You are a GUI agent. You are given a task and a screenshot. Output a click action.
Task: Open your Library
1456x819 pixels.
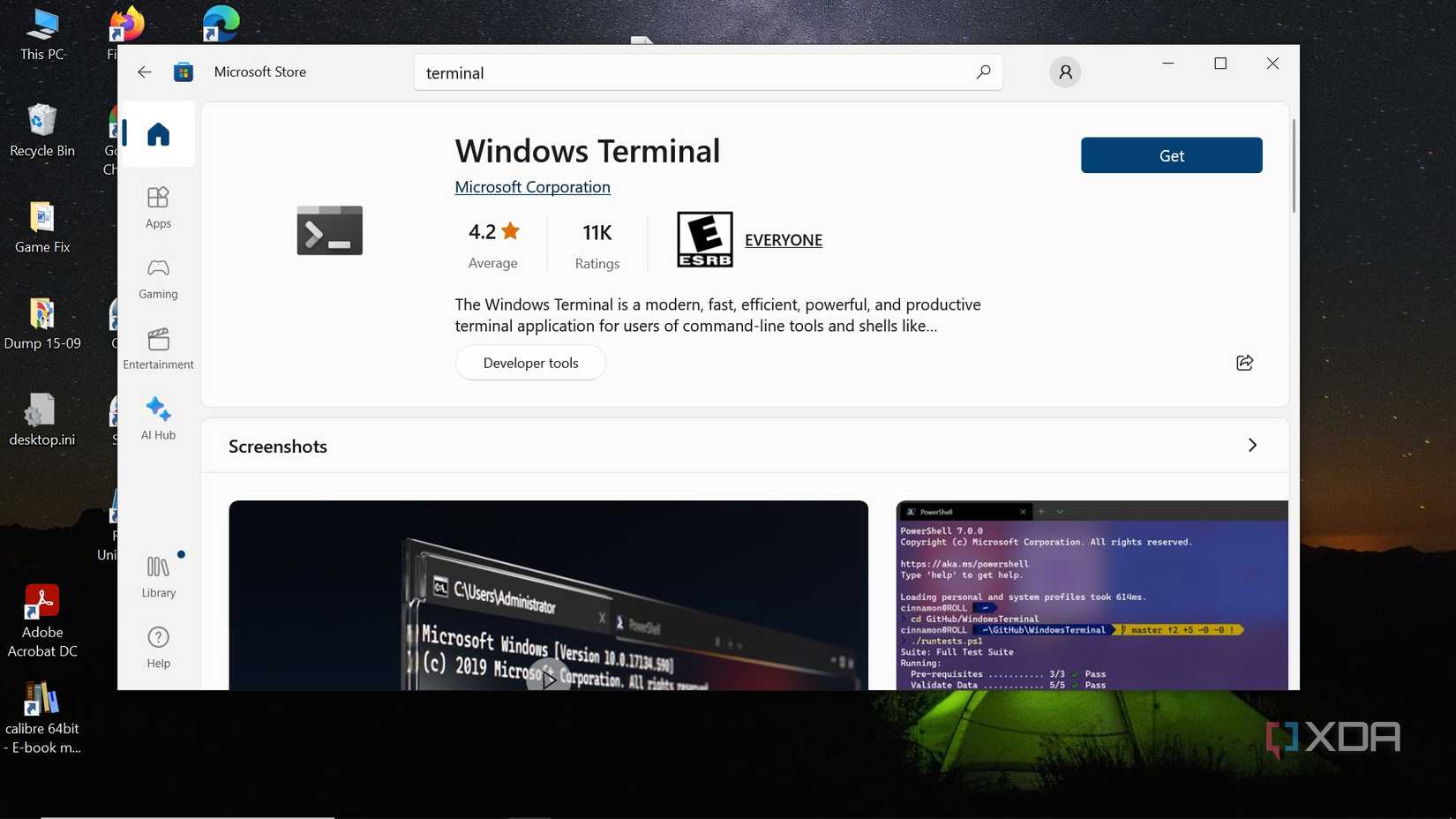pos(158,576)
